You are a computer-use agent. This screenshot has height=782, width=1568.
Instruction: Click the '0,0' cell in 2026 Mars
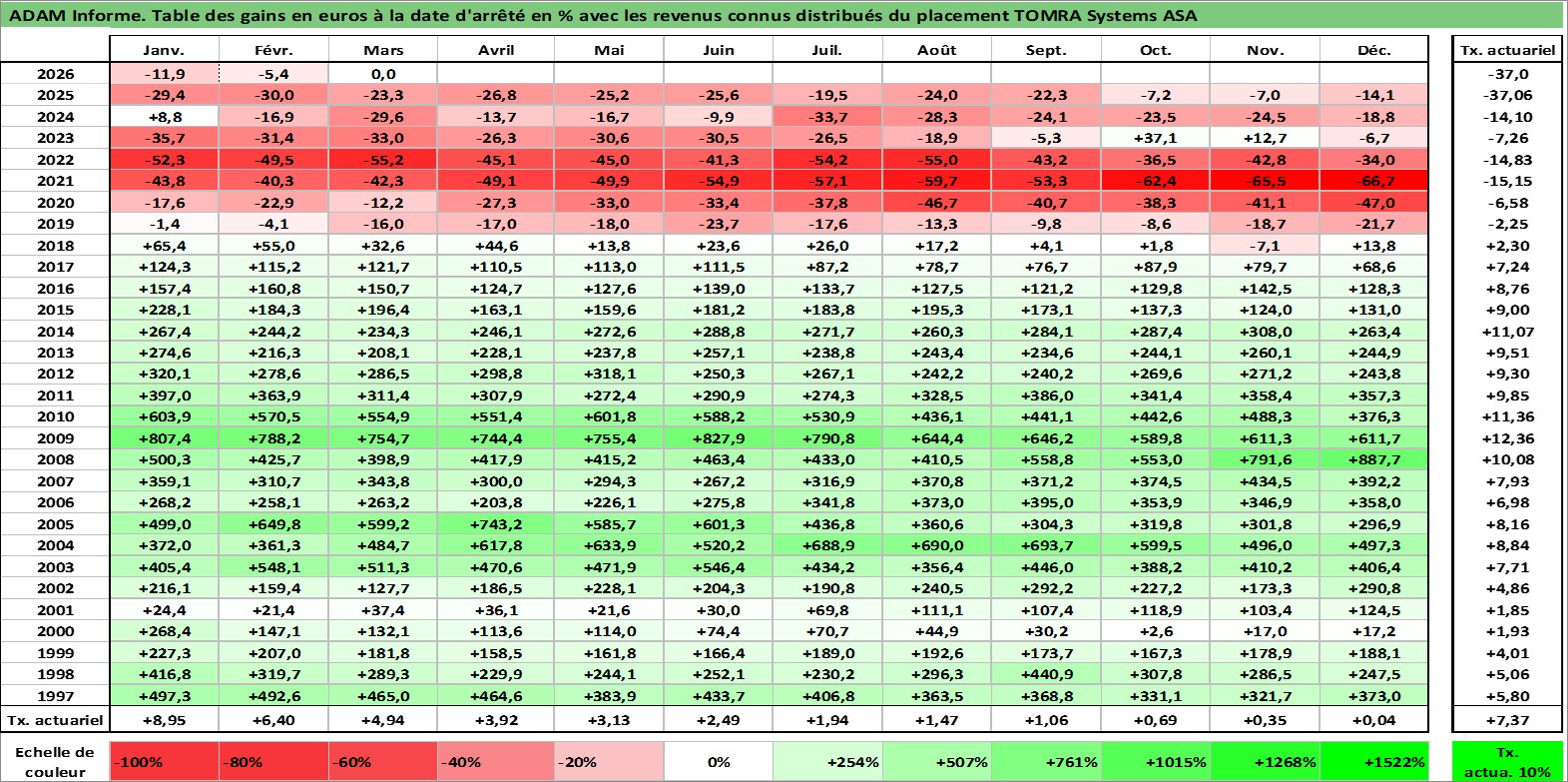[383, 74]
